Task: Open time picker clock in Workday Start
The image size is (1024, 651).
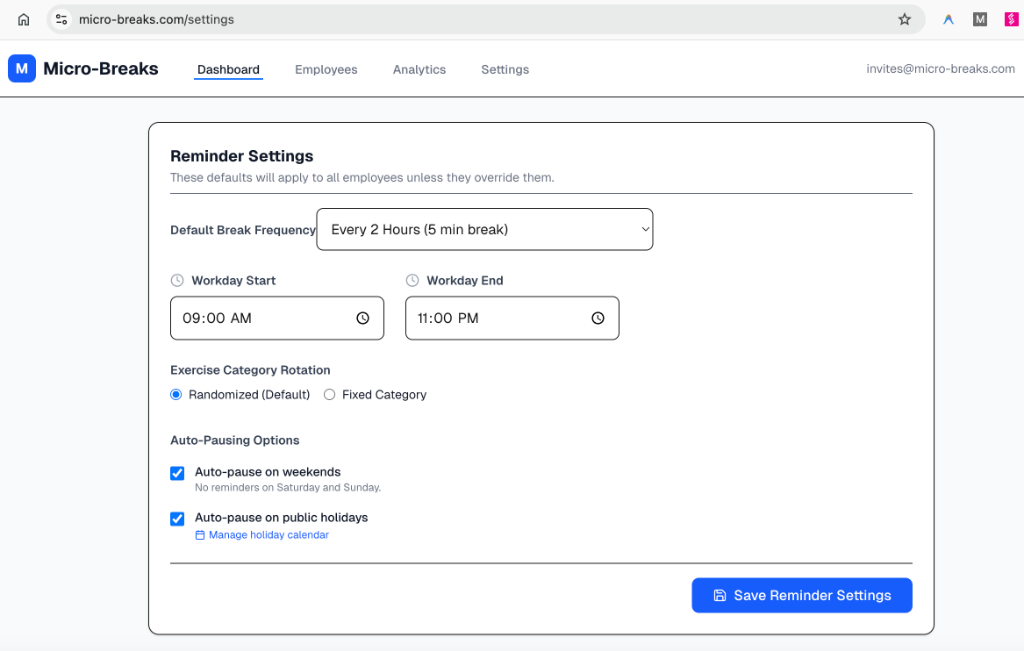Action: tap(362, 318)
